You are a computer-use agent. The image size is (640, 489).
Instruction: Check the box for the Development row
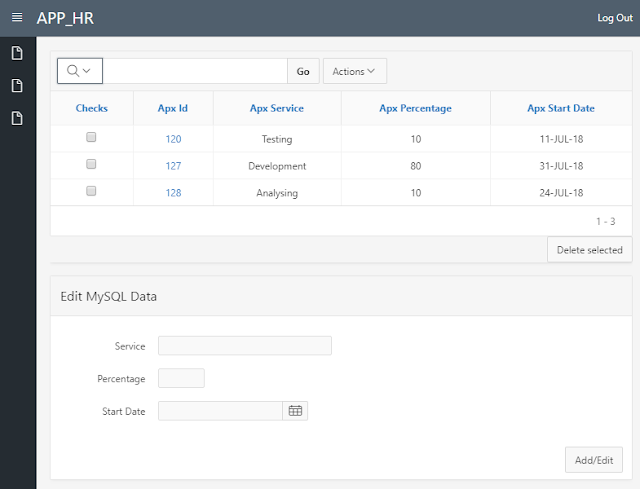point(91,164)
